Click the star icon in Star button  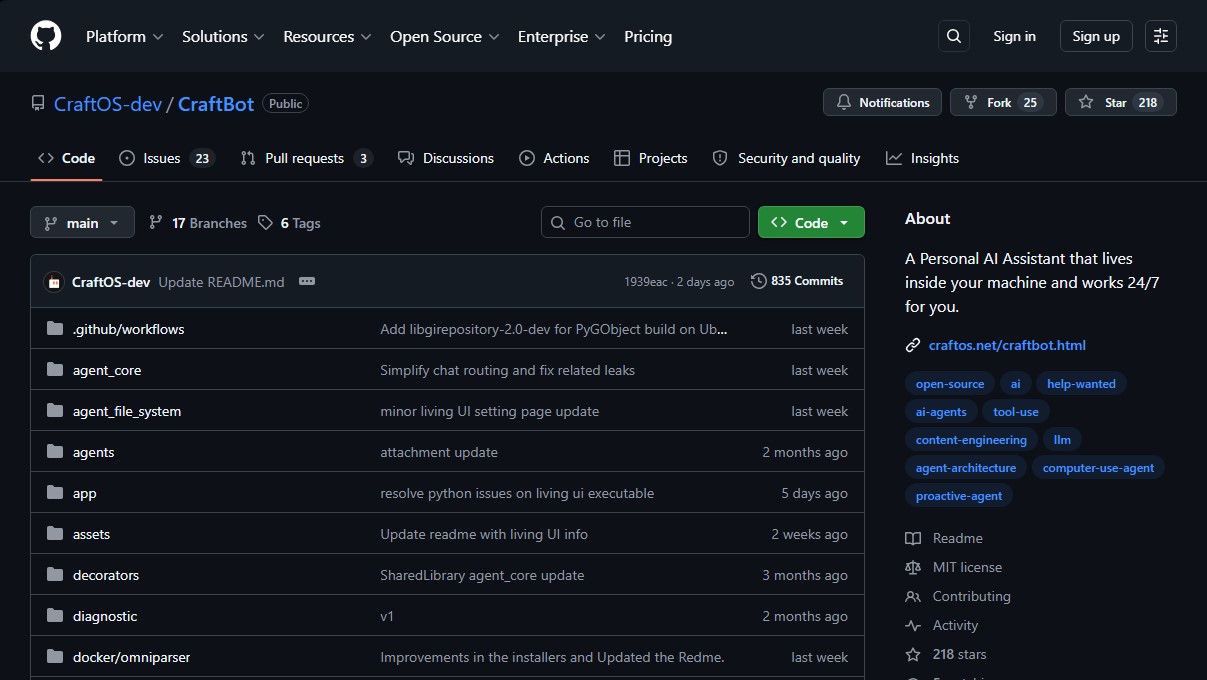click(x=1086, y=102)
